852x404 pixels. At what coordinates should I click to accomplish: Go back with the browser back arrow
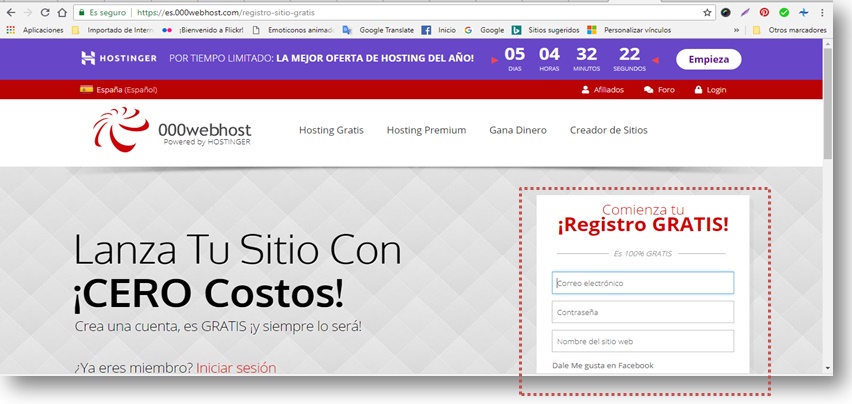pos(11,12)
